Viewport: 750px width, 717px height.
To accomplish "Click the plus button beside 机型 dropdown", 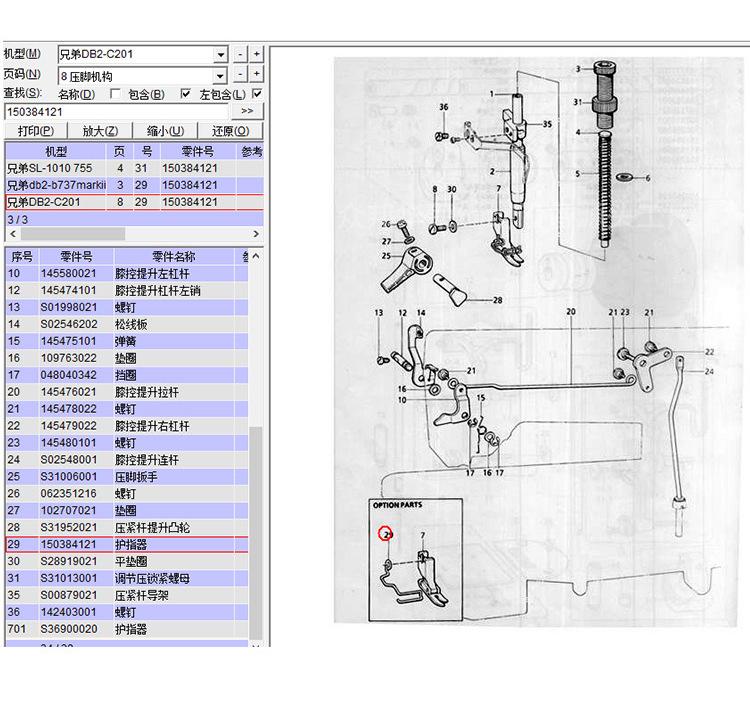I will [x=257, y=54].
